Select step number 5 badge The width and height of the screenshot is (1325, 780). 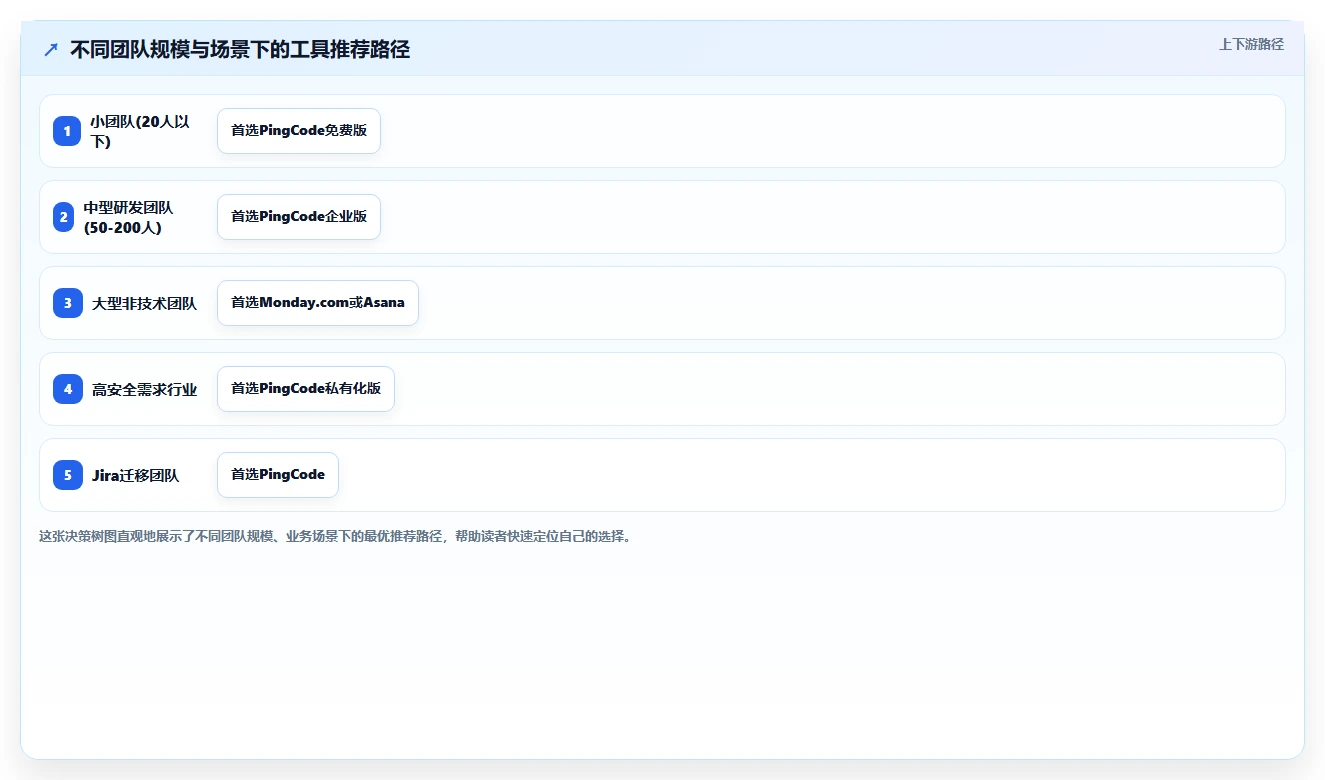[68, 475]
